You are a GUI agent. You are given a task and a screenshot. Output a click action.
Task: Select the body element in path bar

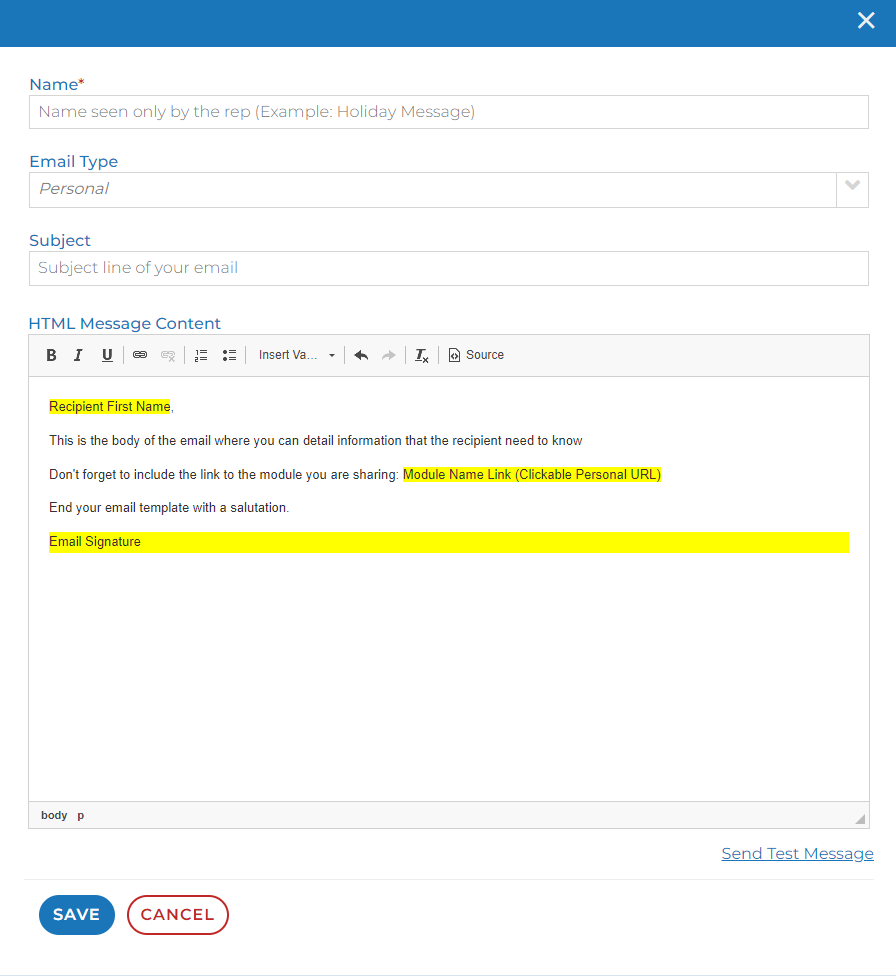tap(54, 815)
